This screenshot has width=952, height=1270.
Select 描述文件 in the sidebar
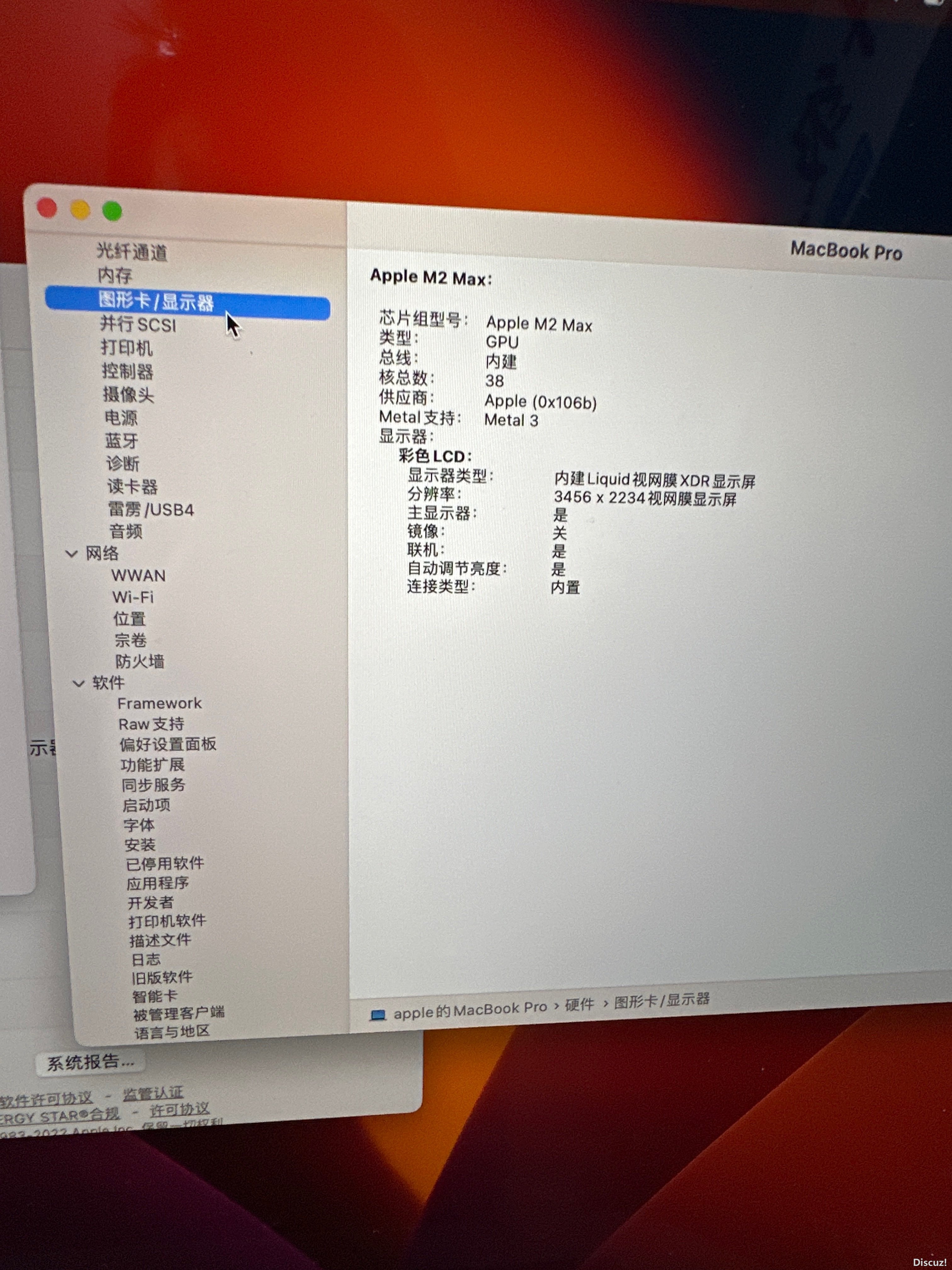tap(161, 941)
